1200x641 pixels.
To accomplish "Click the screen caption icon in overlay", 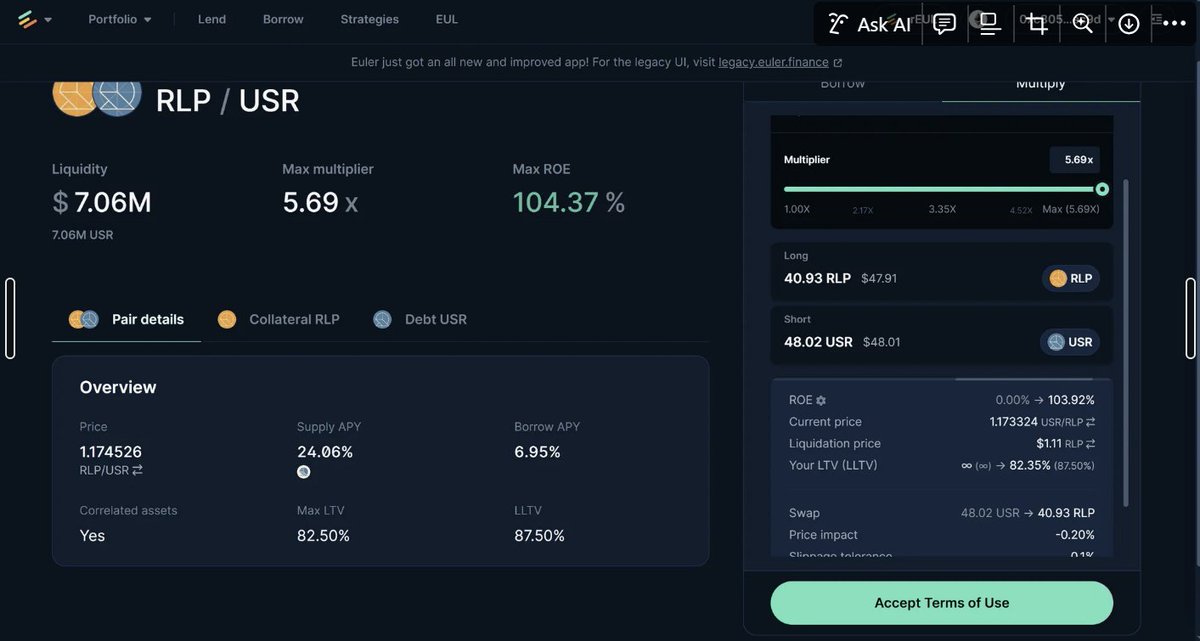I will tap(990, 24).
